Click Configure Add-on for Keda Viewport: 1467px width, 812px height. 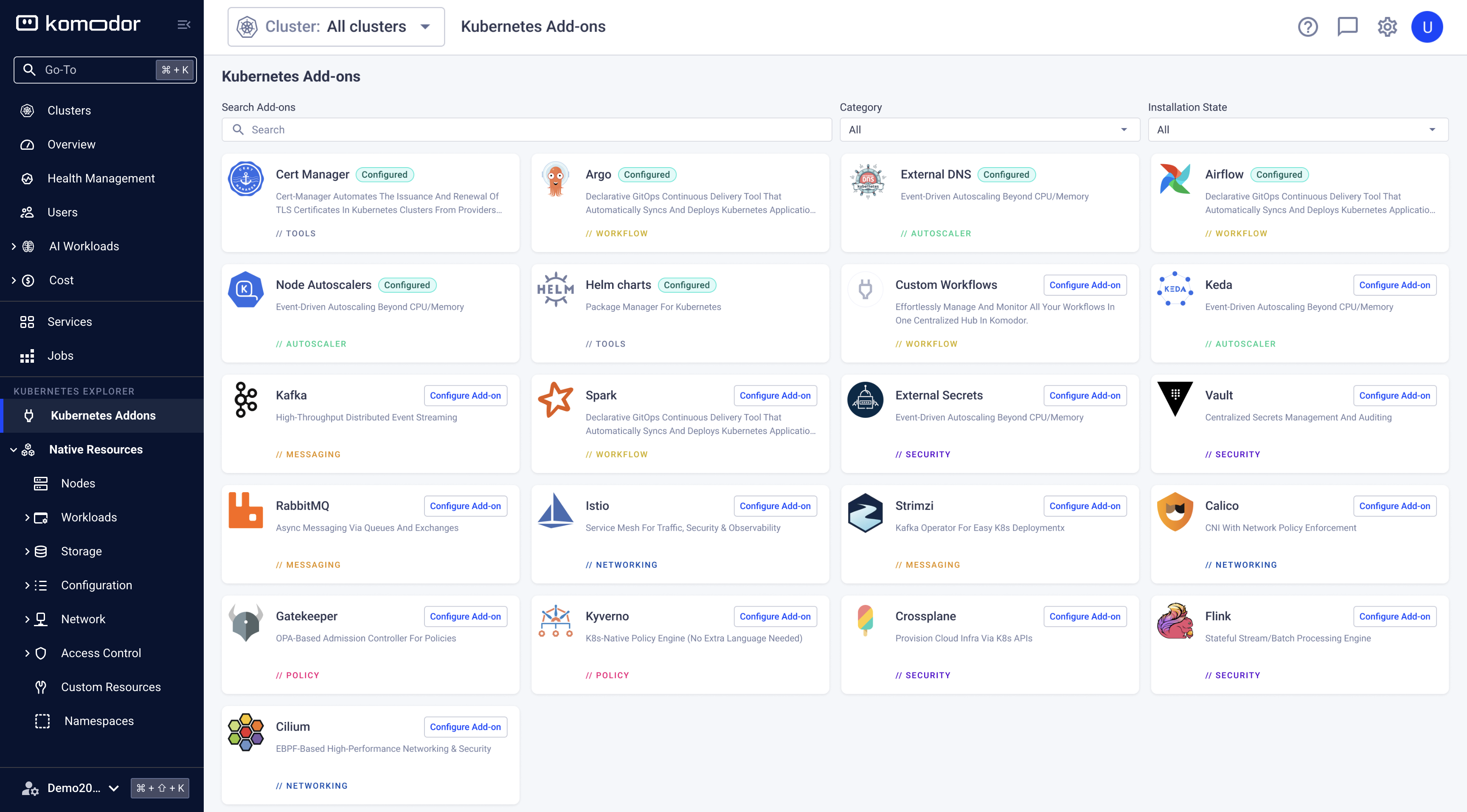[1394, 285]
